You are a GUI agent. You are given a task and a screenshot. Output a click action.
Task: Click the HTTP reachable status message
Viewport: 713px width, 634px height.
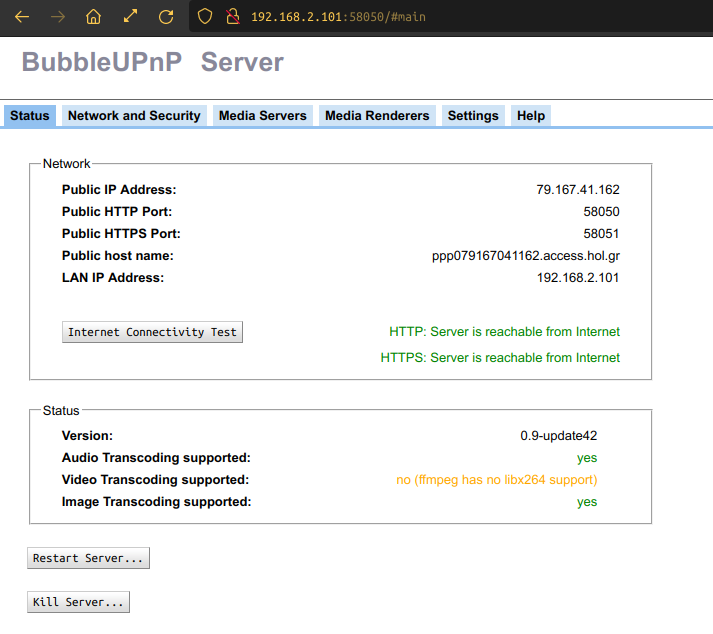tap(504, 332)
